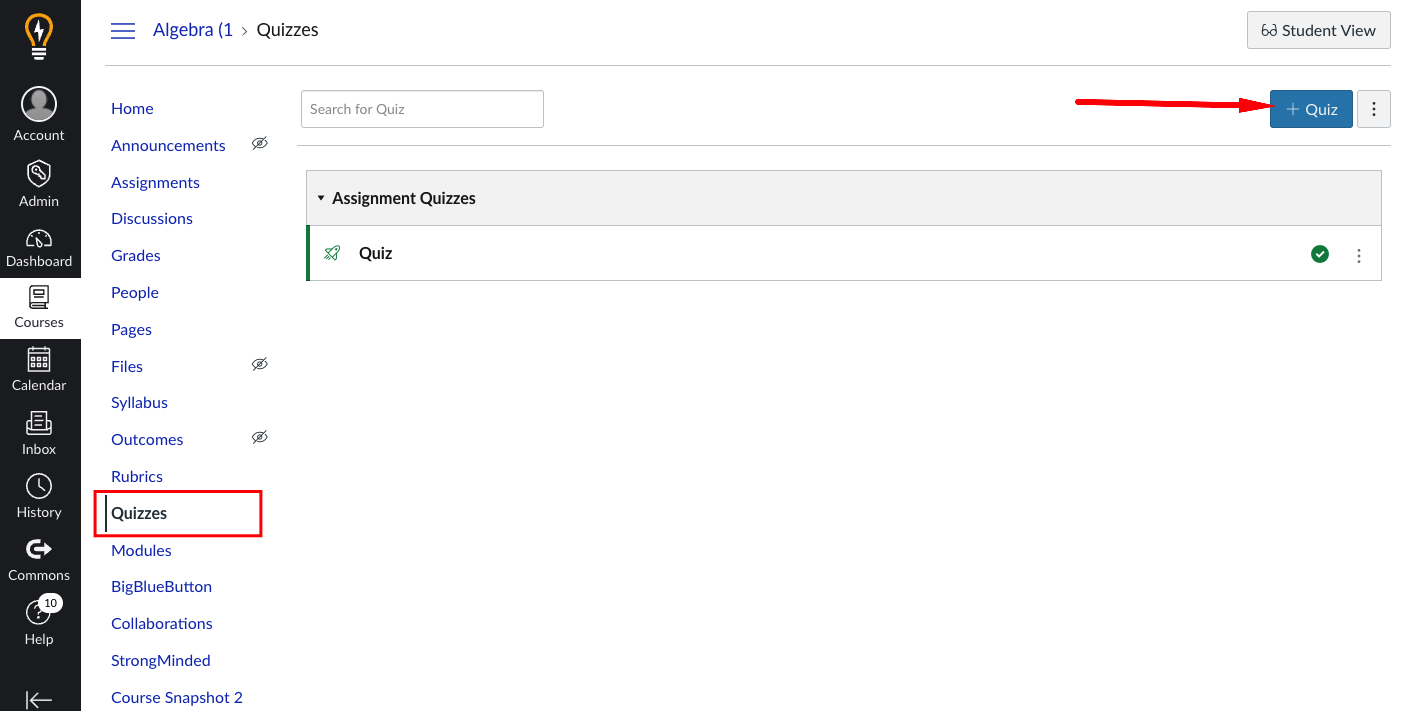Collapse the Assignment Quizzes group
This screenshot has height=711, width=1406.
tap(321, 198)
